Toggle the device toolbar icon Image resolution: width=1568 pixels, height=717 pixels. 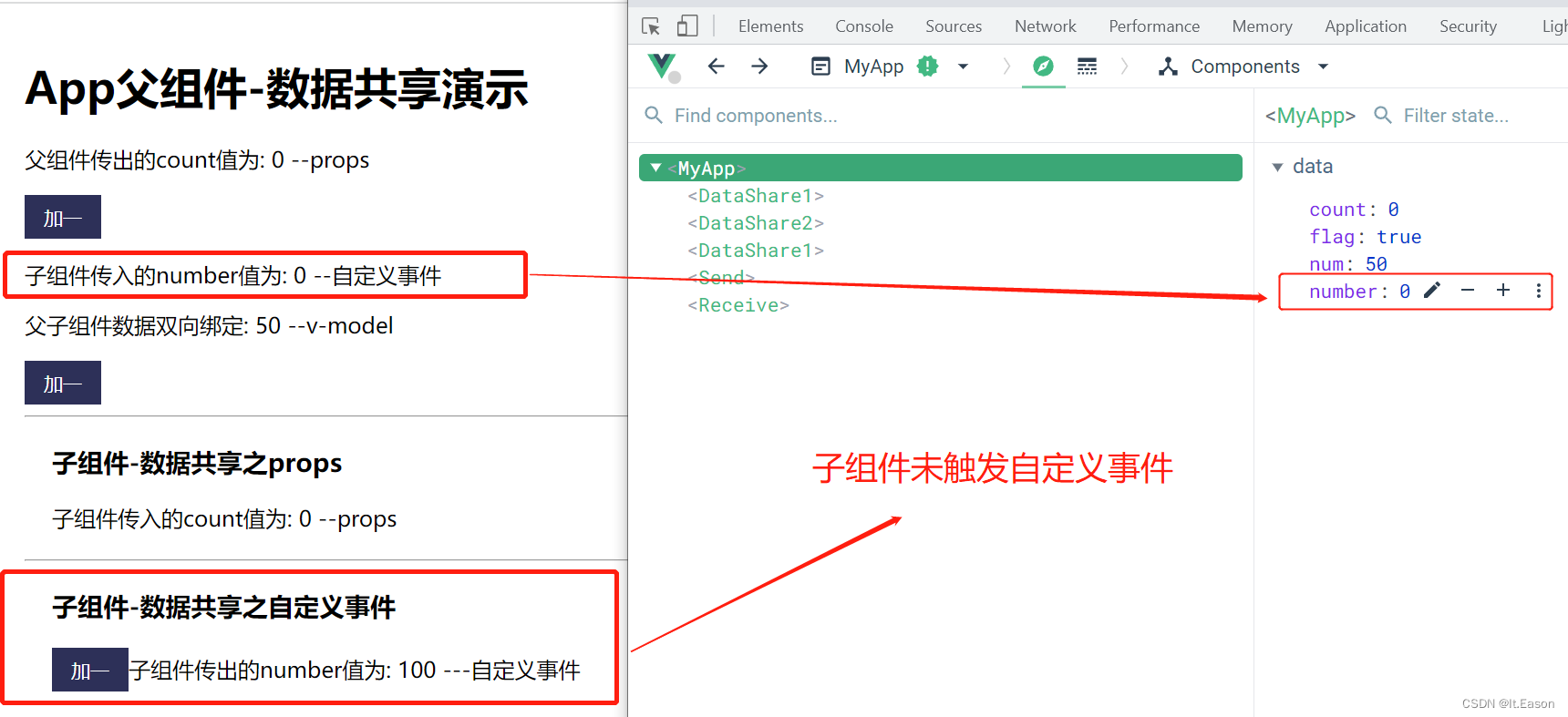pos(687,26)
